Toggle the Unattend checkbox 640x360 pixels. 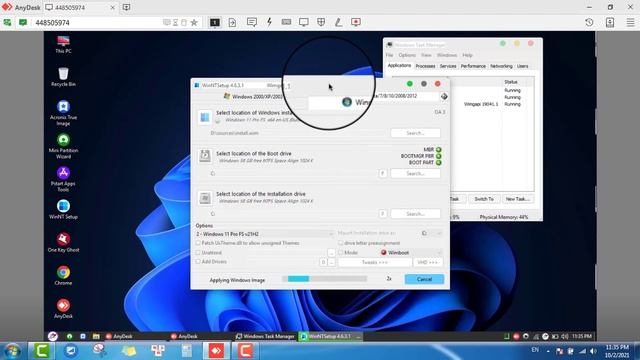point(198,253)
